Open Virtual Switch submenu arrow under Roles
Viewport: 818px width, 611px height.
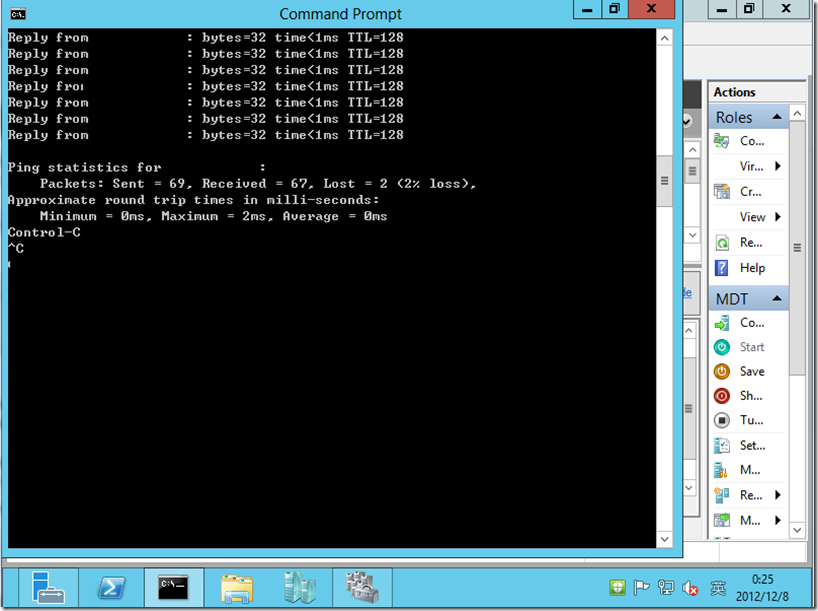[x=778, y=166]
